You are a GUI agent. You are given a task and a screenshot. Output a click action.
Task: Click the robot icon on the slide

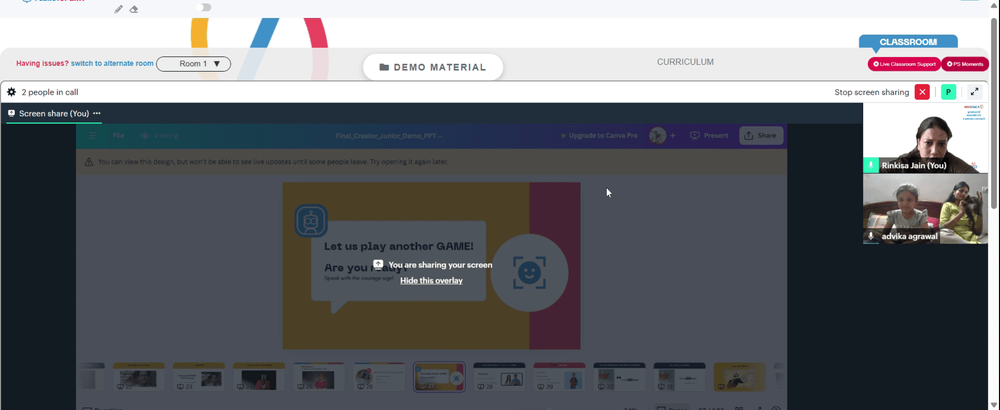tap(311, 221)
